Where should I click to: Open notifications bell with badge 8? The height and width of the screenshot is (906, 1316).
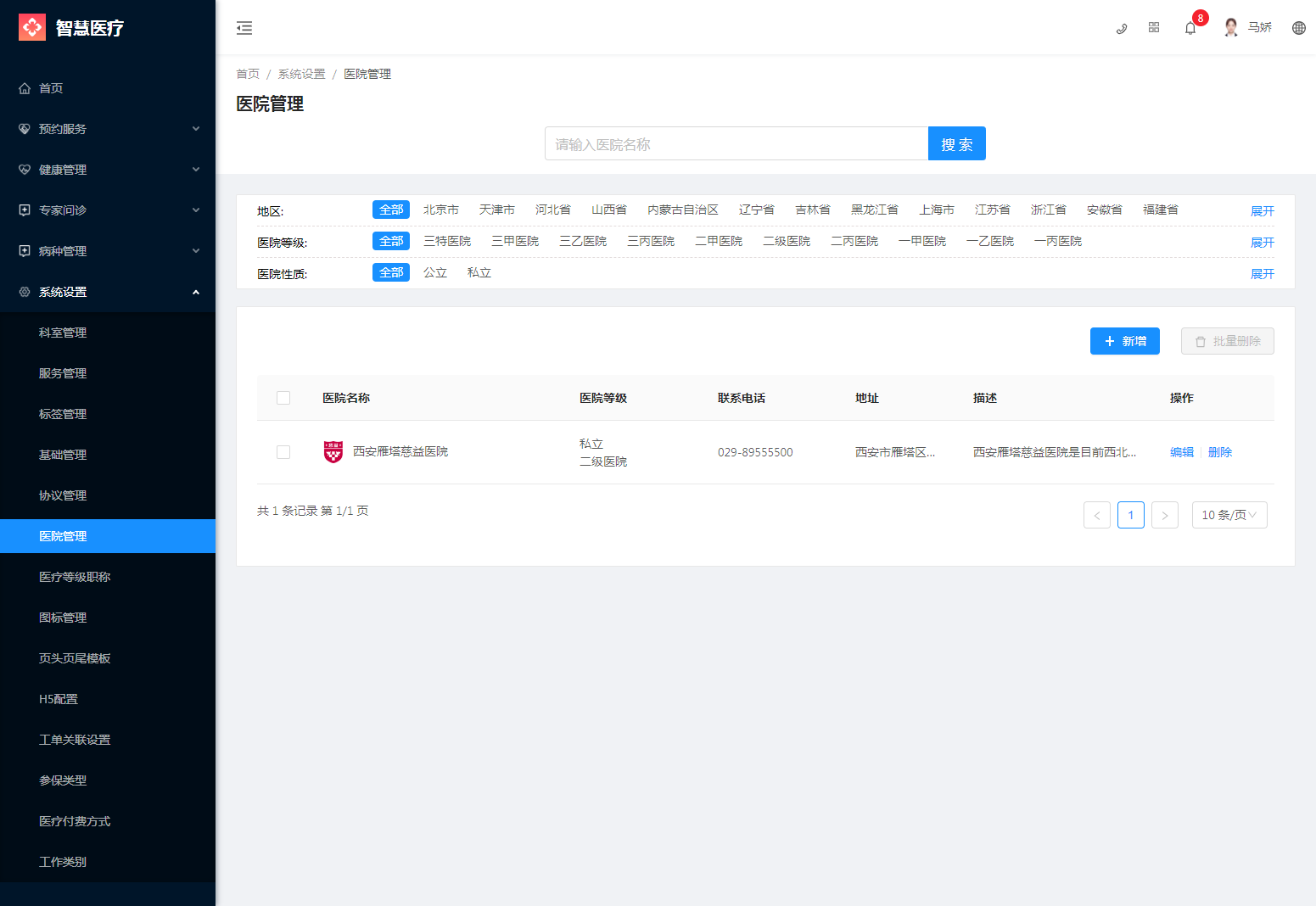point(1190,28)
